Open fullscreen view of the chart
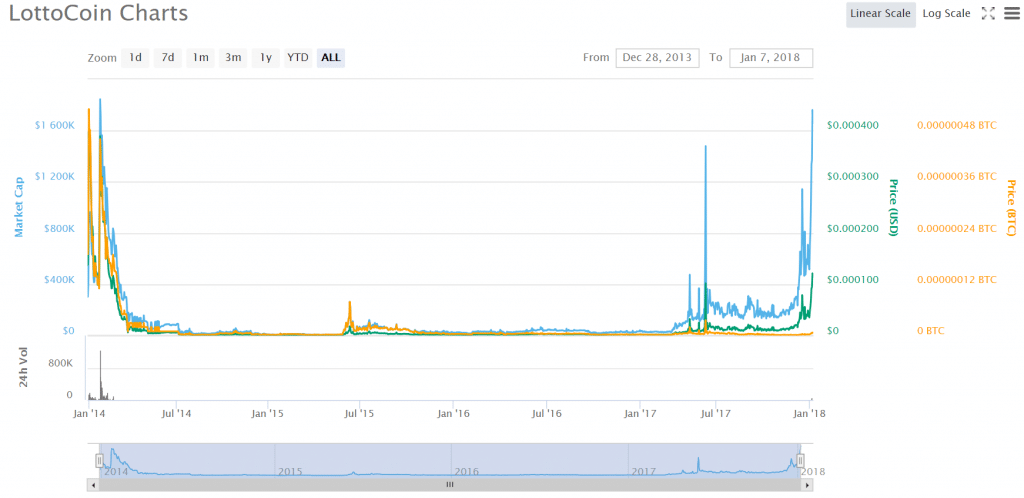This screenshot has height=498, width=1024. 988,13
